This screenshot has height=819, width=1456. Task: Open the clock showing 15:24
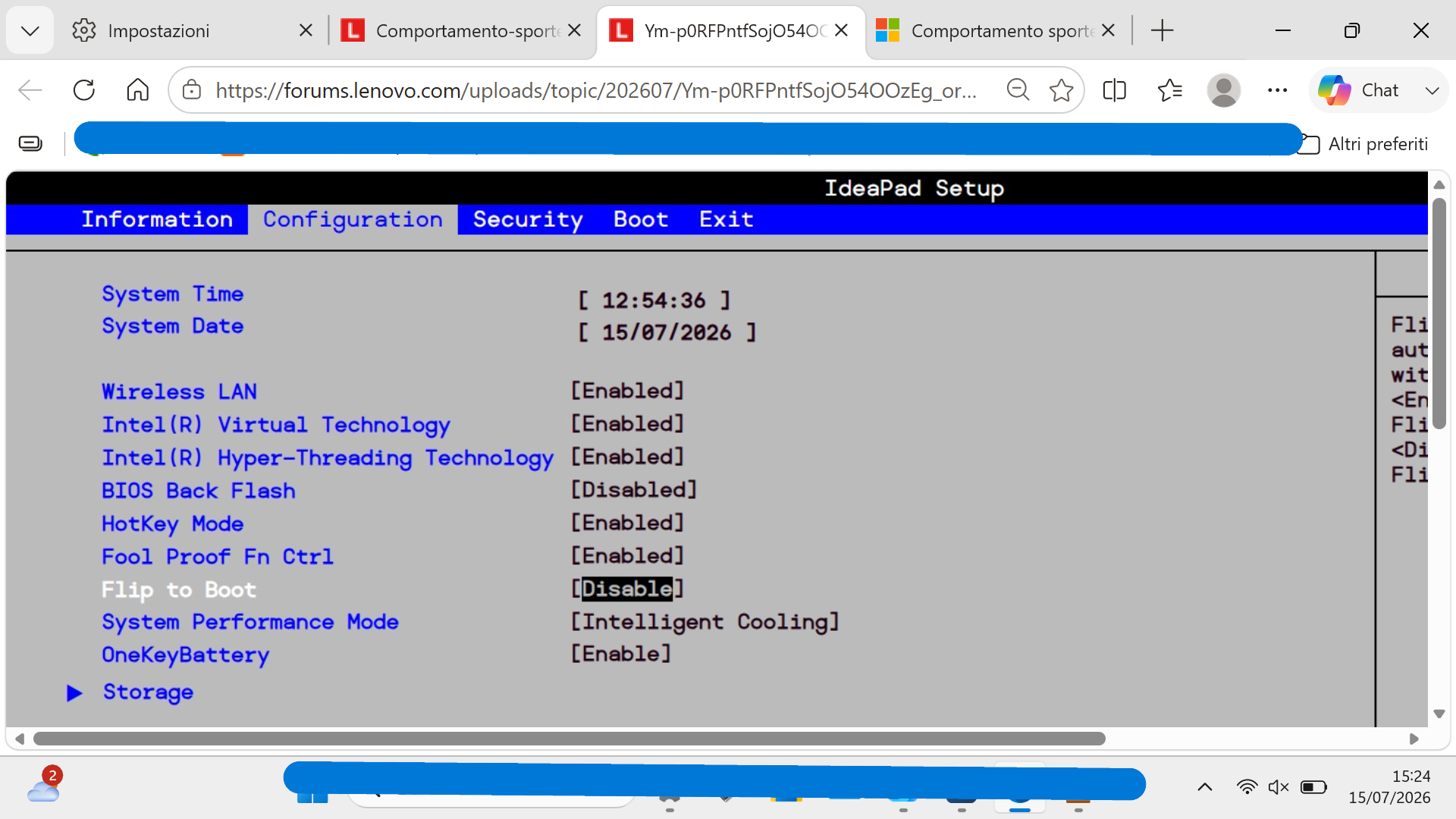1389,787
